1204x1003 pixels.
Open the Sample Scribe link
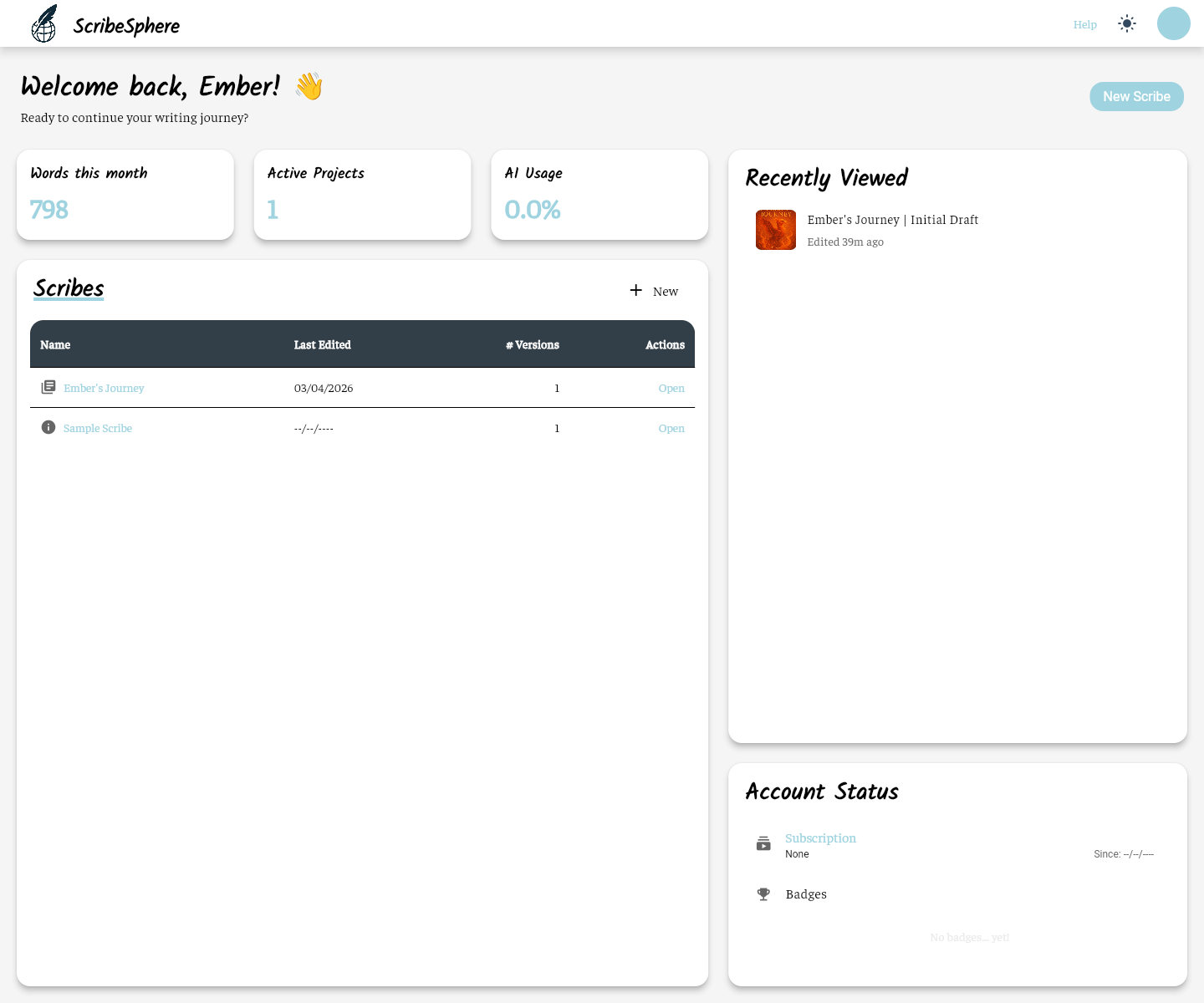pos(98,428)
